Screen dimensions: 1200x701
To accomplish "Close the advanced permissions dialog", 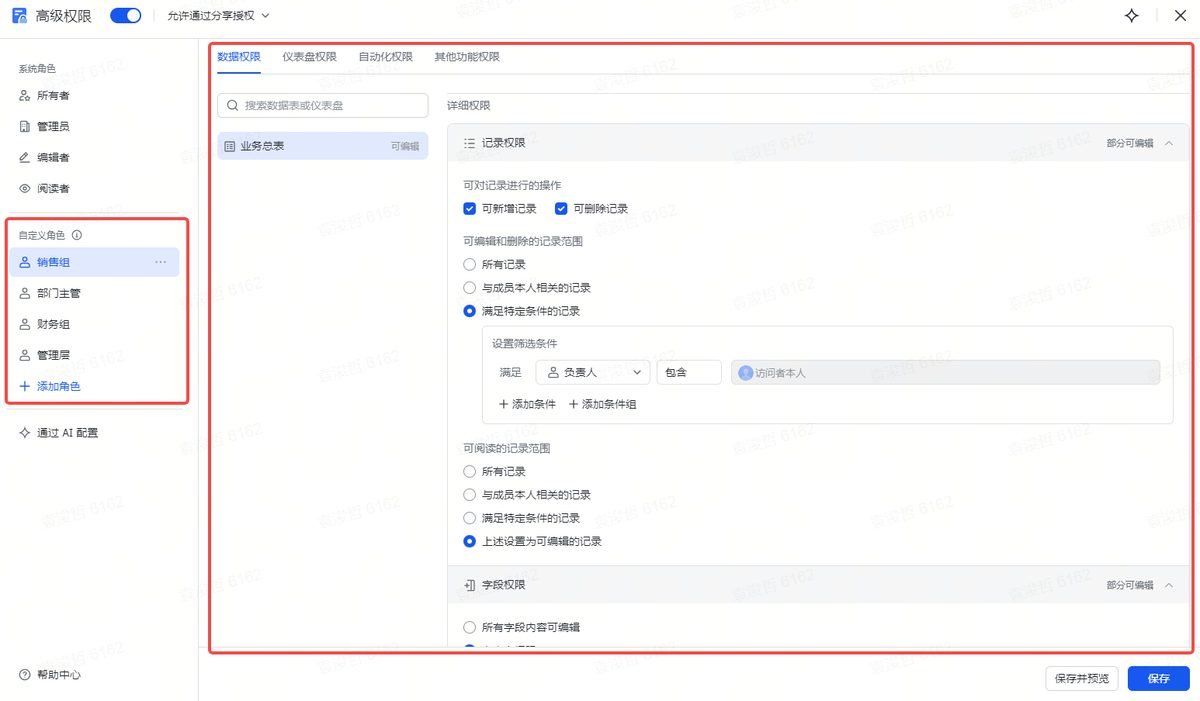I will [1179, 16].
